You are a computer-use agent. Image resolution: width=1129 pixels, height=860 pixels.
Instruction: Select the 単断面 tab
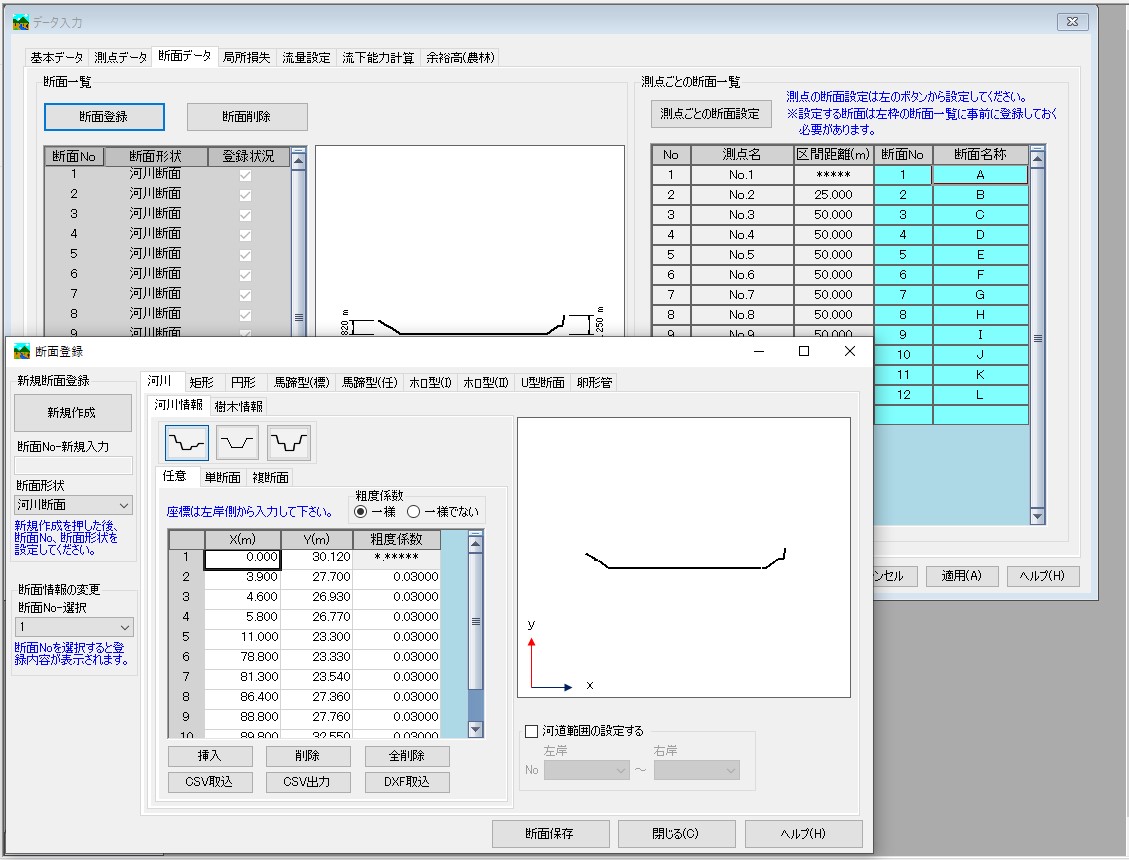[222, 478]
